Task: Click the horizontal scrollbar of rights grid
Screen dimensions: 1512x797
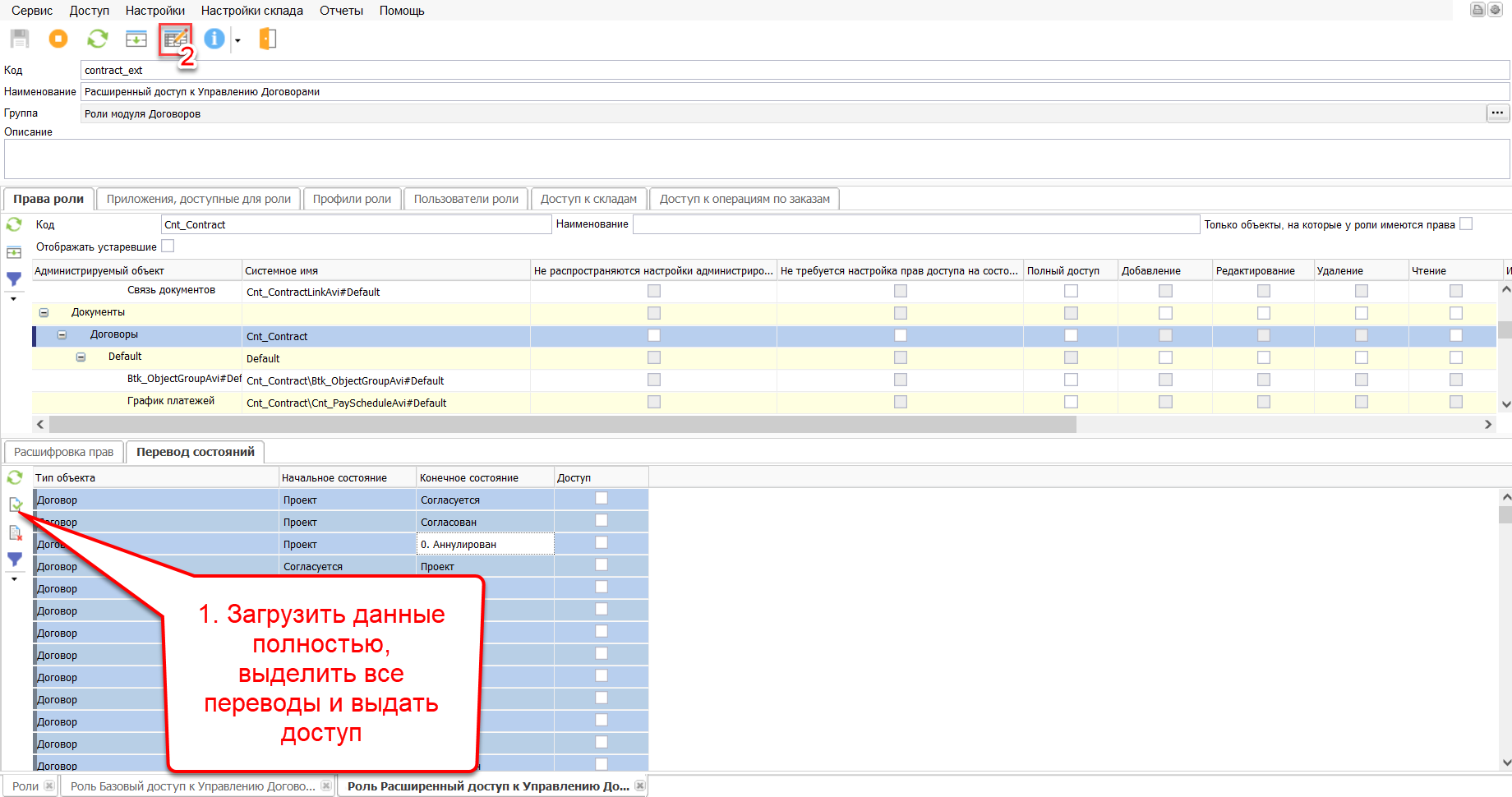Action: tap(562, 424)
